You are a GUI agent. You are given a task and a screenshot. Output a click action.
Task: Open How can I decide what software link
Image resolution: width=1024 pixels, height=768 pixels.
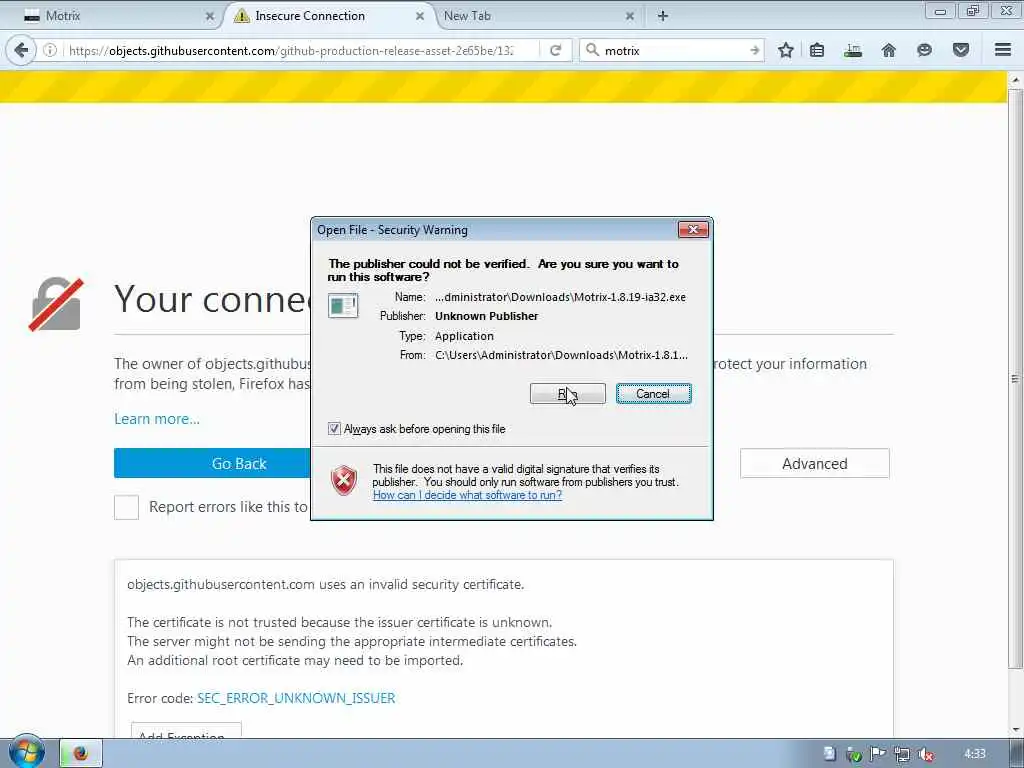click(468, 495)
